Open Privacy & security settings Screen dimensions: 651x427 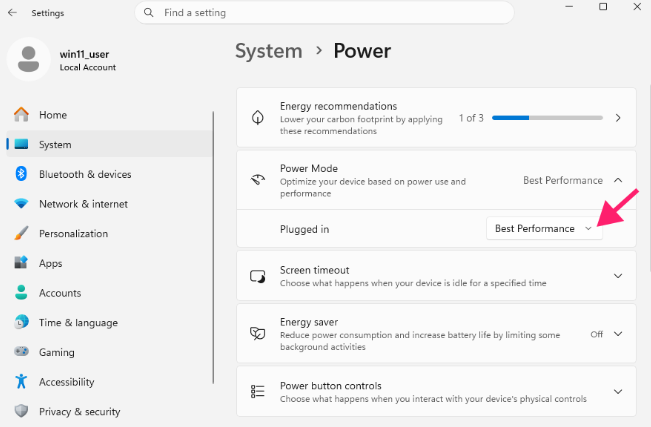coord(110,411)
